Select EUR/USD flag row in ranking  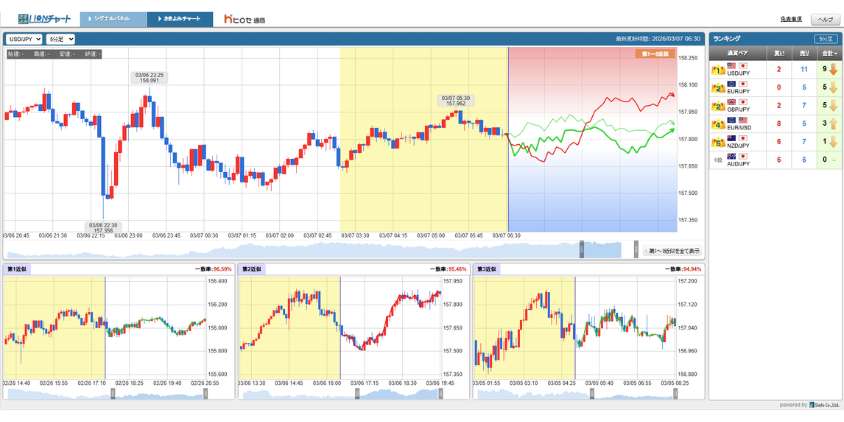pos(739,123)
